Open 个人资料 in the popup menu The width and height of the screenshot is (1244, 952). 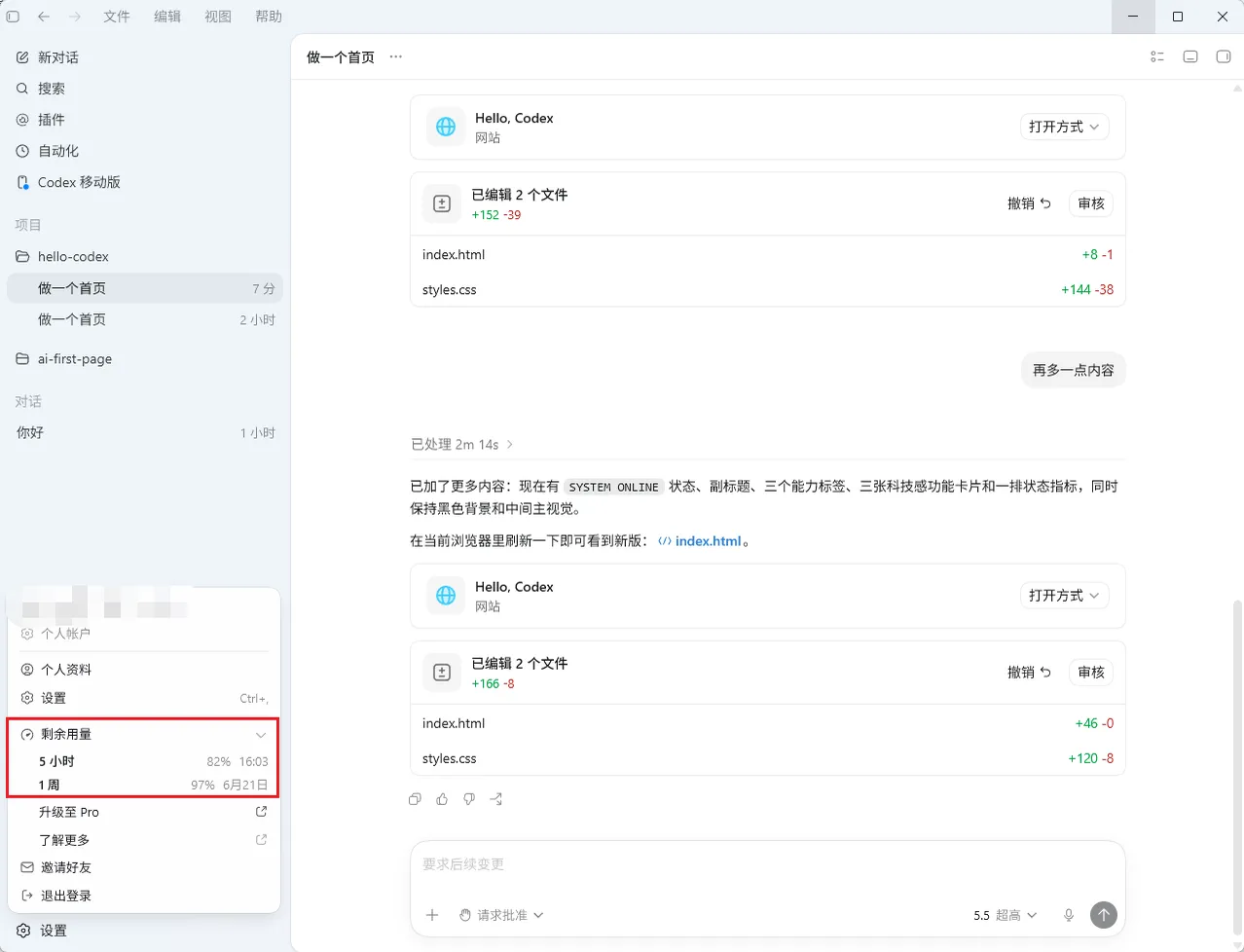[x=144, y=670]
